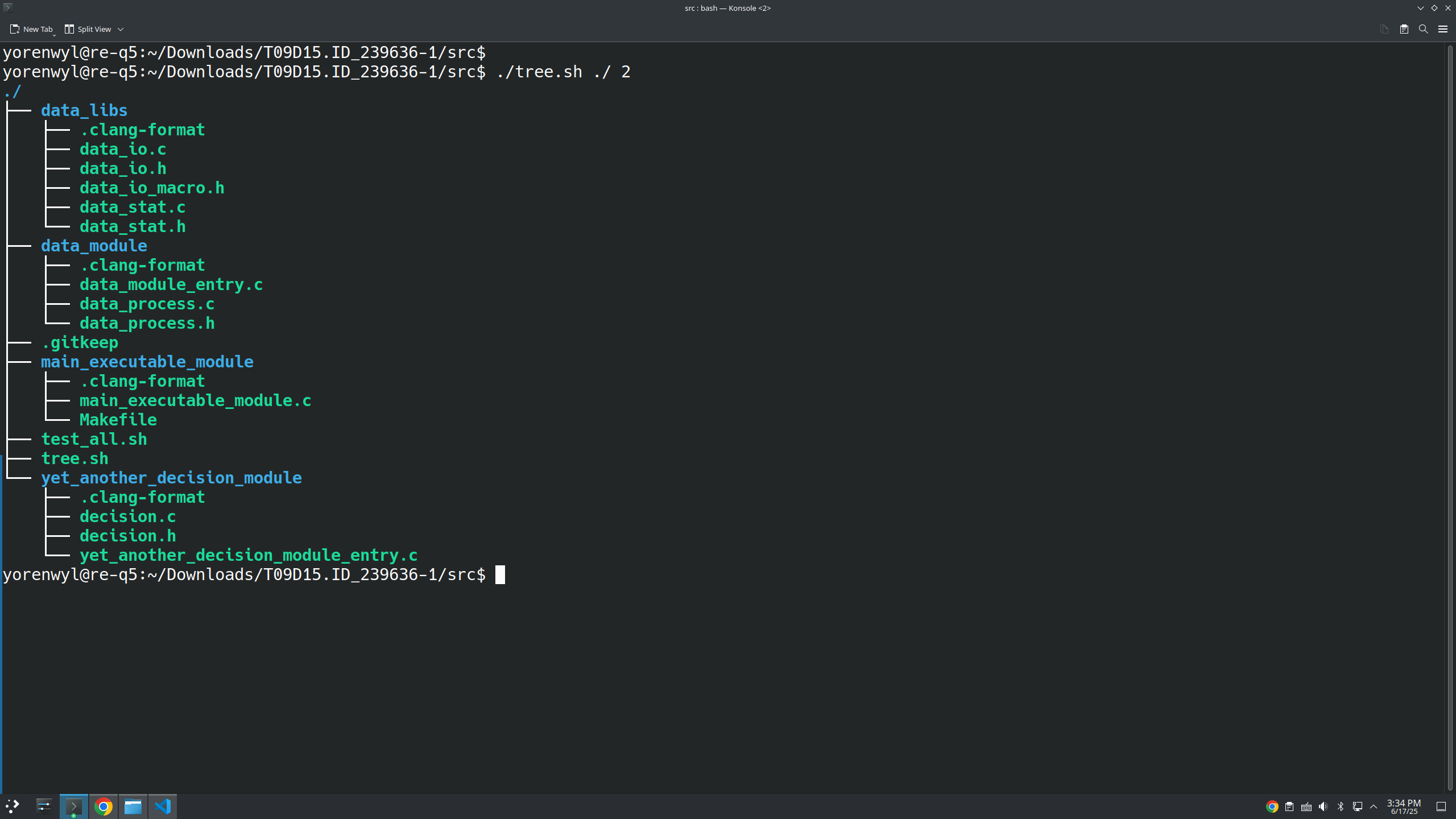The image size is (1456, 819).
Task: Click the keyboard layout tray icon
Action: [1306, 806]
